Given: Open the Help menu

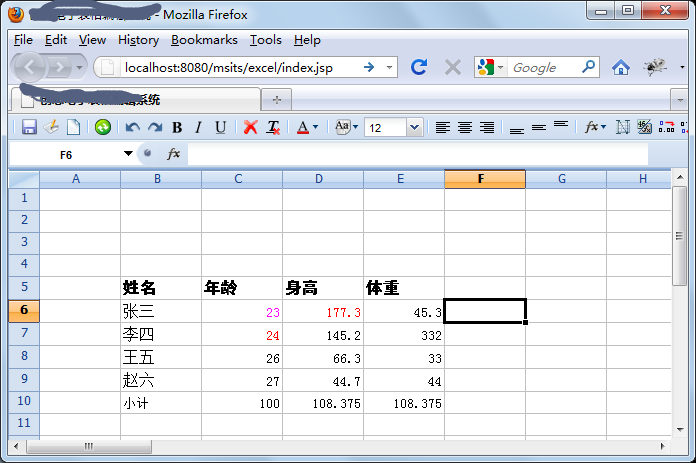Looking at the screenshot, I should coord(307,40).
